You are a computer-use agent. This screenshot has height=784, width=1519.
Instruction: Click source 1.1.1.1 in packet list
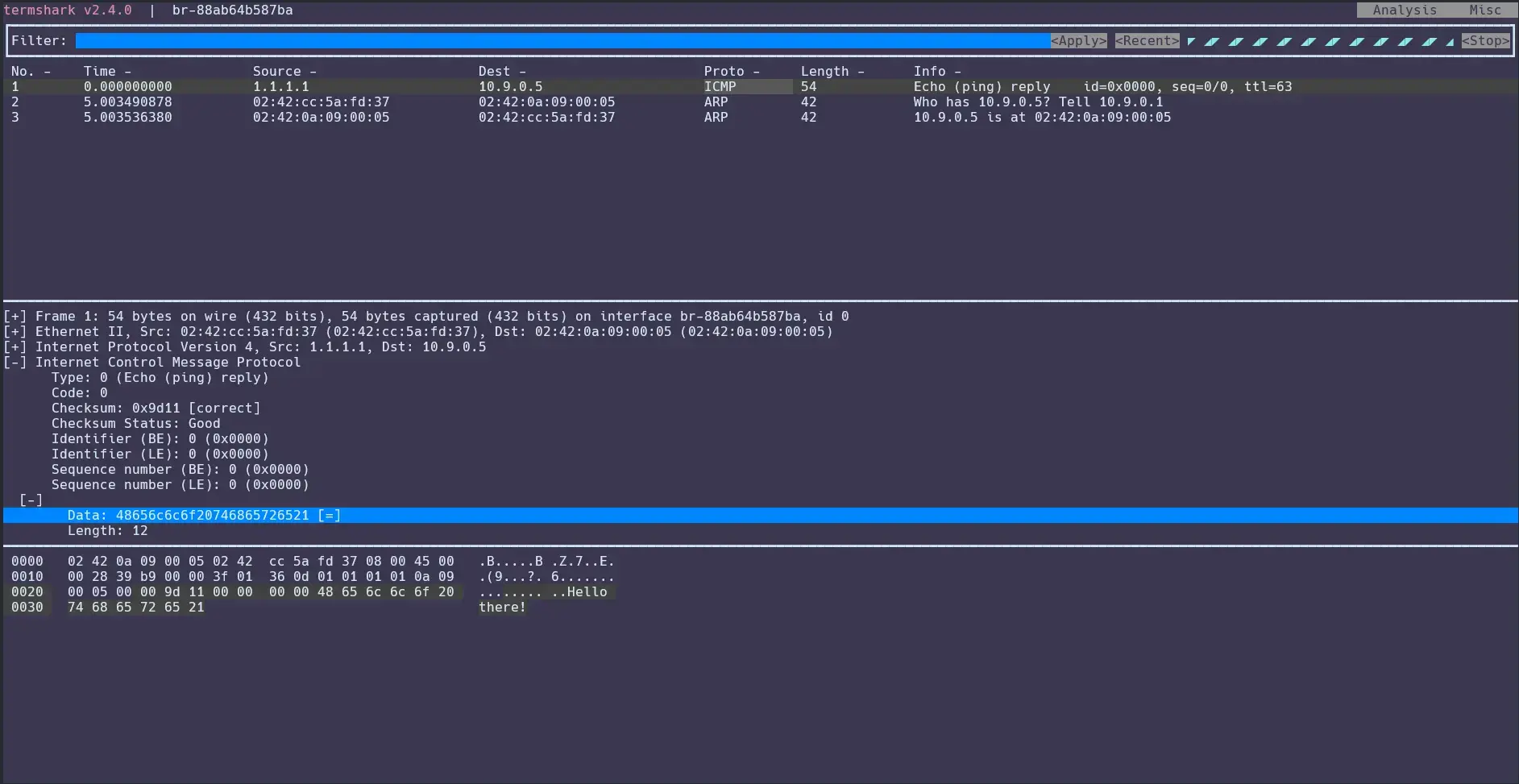(280, 86)
